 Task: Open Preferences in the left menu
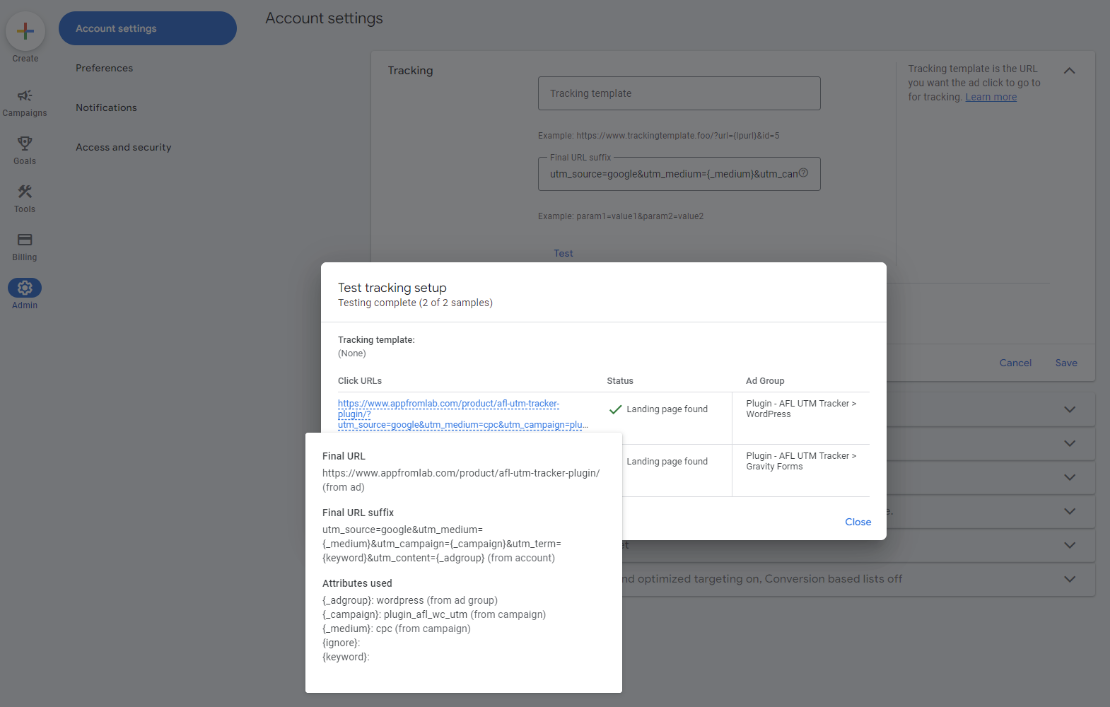point(104,68)
